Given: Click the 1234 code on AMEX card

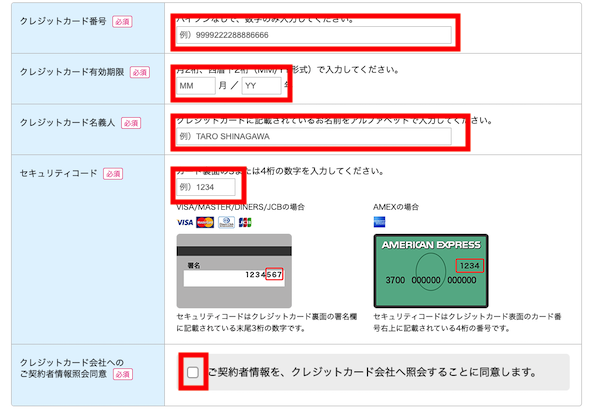Looking at the screenshot, I should 470,265.
